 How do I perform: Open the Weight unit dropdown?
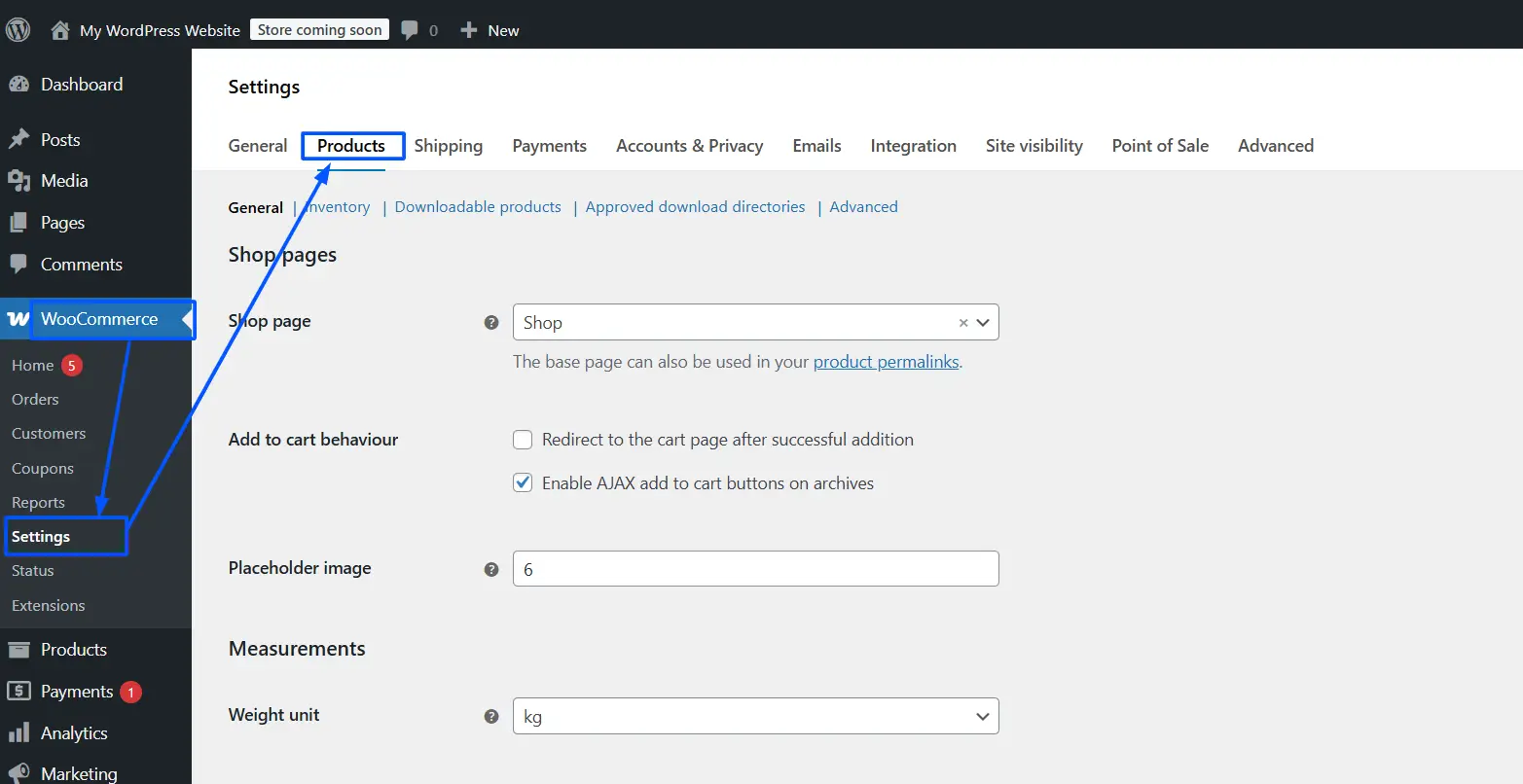756,716
